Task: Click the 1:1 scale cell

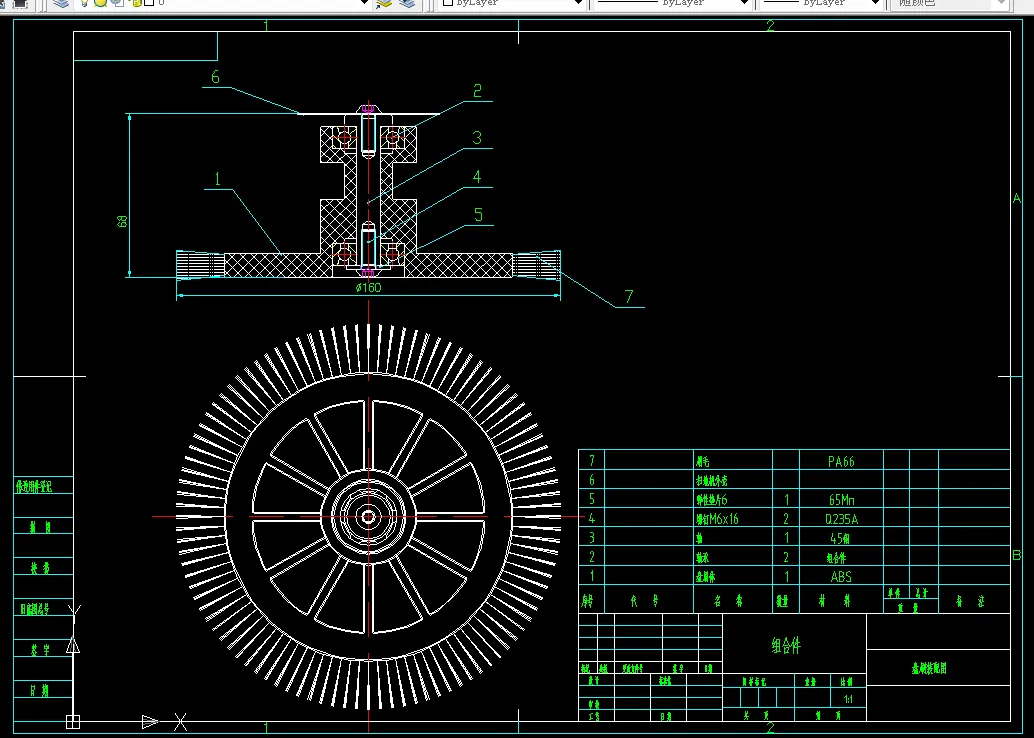Action: (x=848, y=698)
